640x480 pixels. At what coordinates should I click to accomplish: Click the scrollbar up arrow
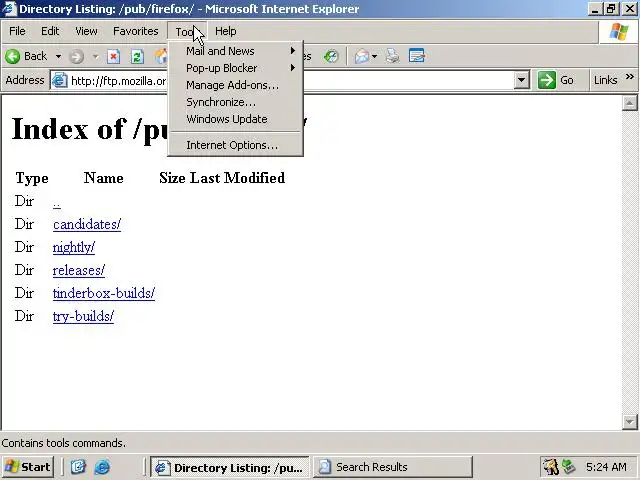pos(629,103)
